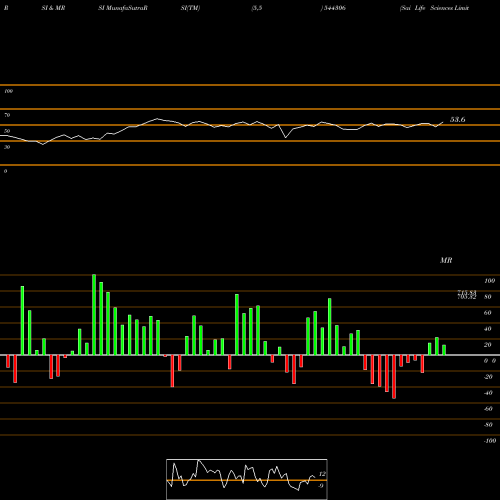The height and width of the screenshot is (500, 500).
Task: Click the 'SI(TM)' header label
Action: [x=190, y=8]
